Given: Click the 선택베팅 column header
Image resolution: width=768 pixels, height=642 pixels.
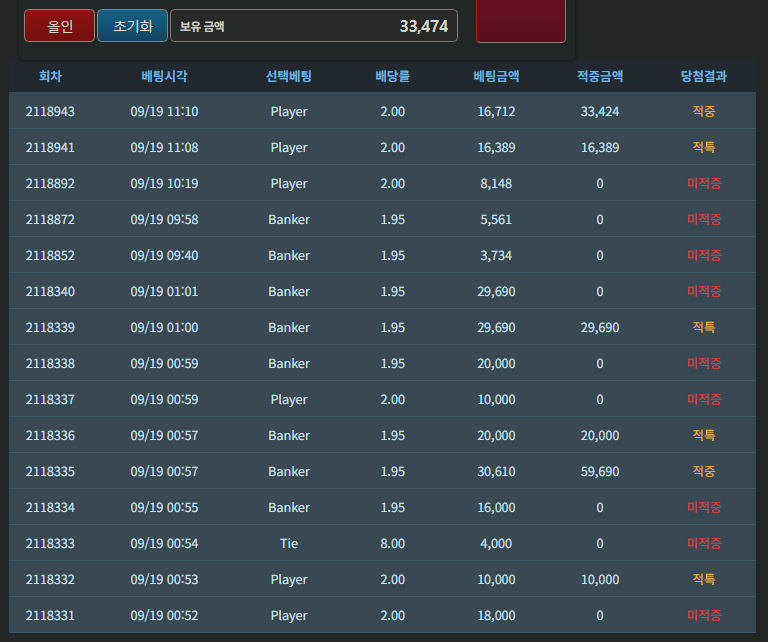Looking at the screenshot, I should click(x=288, y=76).
